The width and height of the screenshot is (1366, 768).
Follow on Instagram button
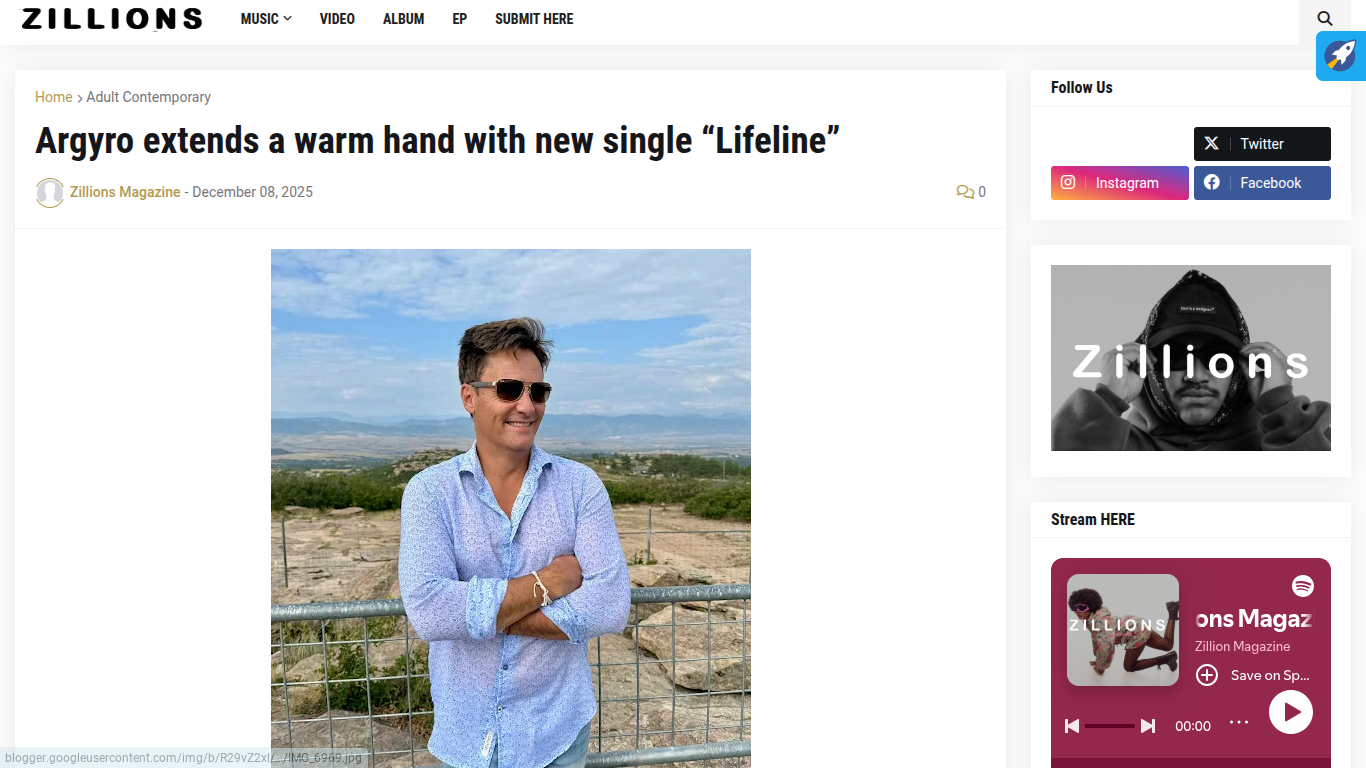1120,183
